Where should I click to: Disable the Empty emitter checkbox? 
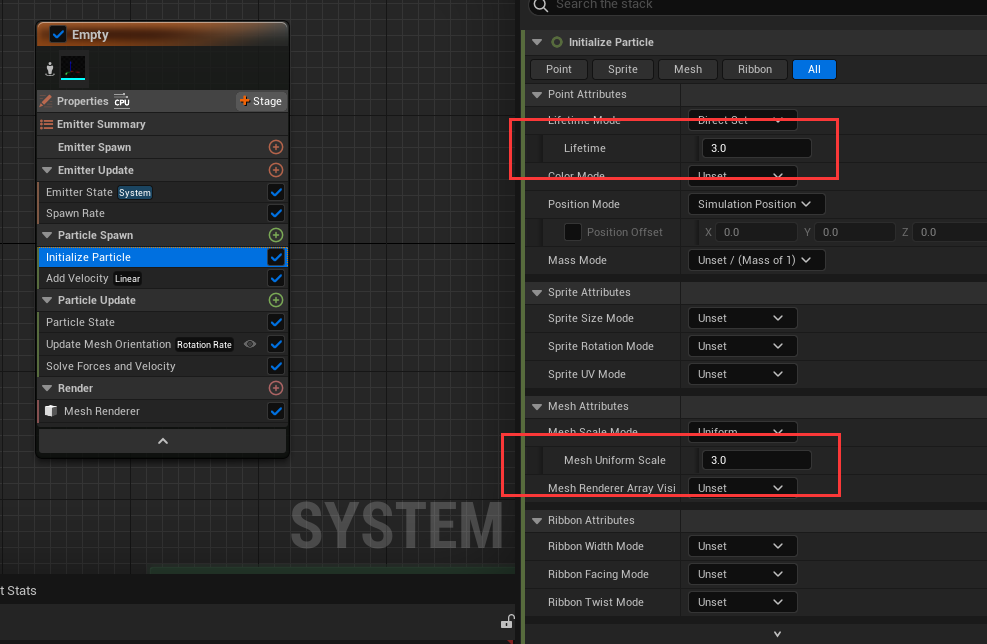(58, 34)
